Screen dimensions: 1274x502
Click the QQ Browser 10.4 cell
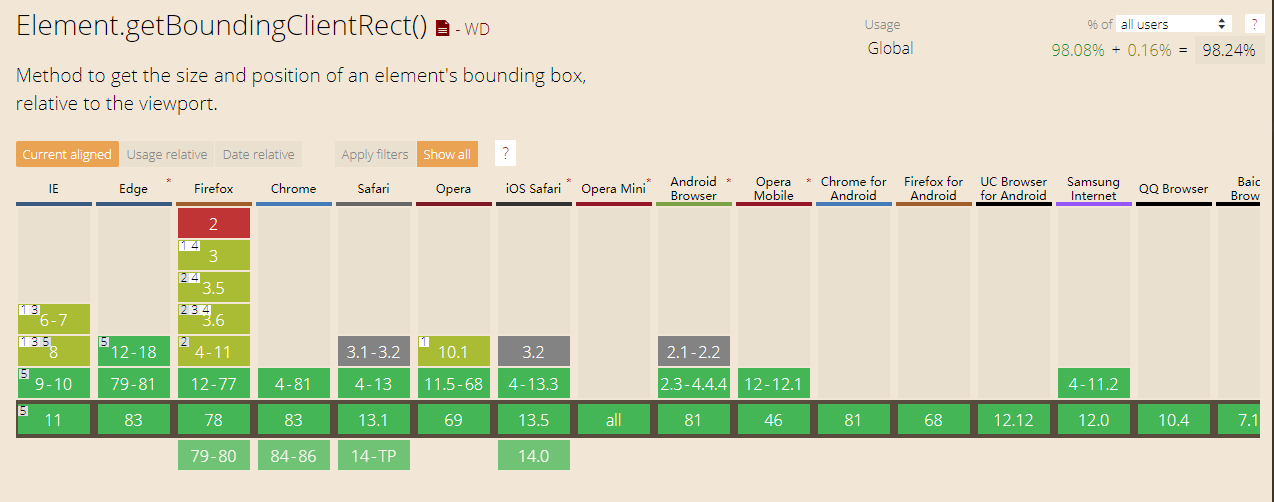1173,420
